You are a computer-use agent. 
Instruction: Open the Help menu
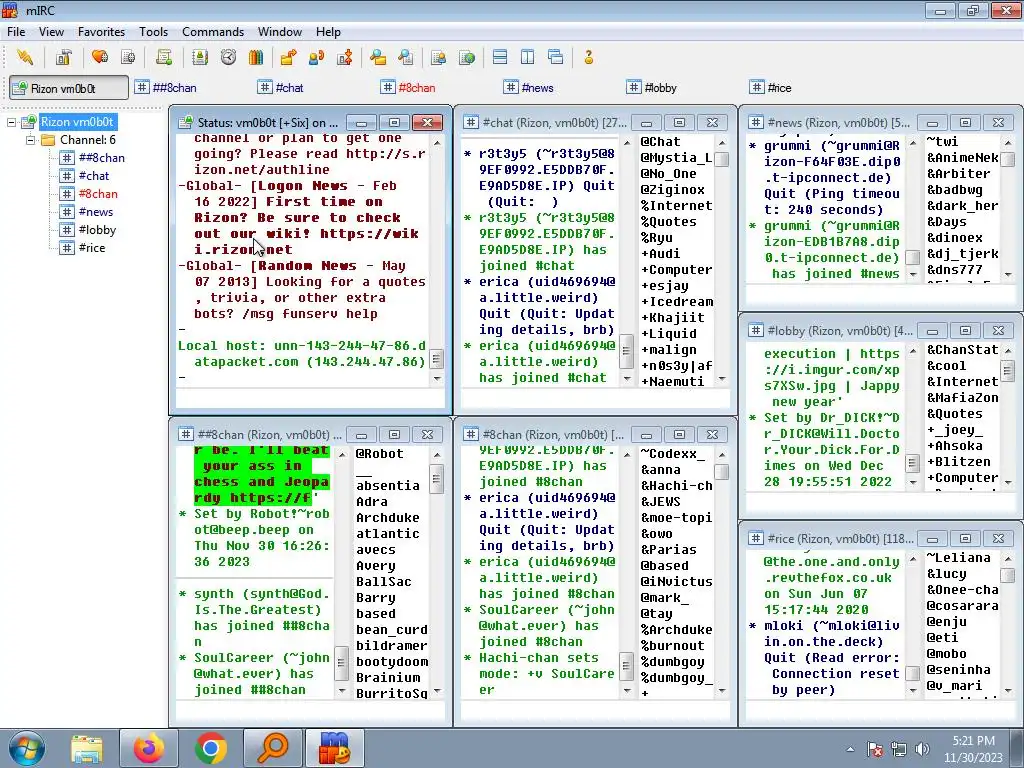328,32
